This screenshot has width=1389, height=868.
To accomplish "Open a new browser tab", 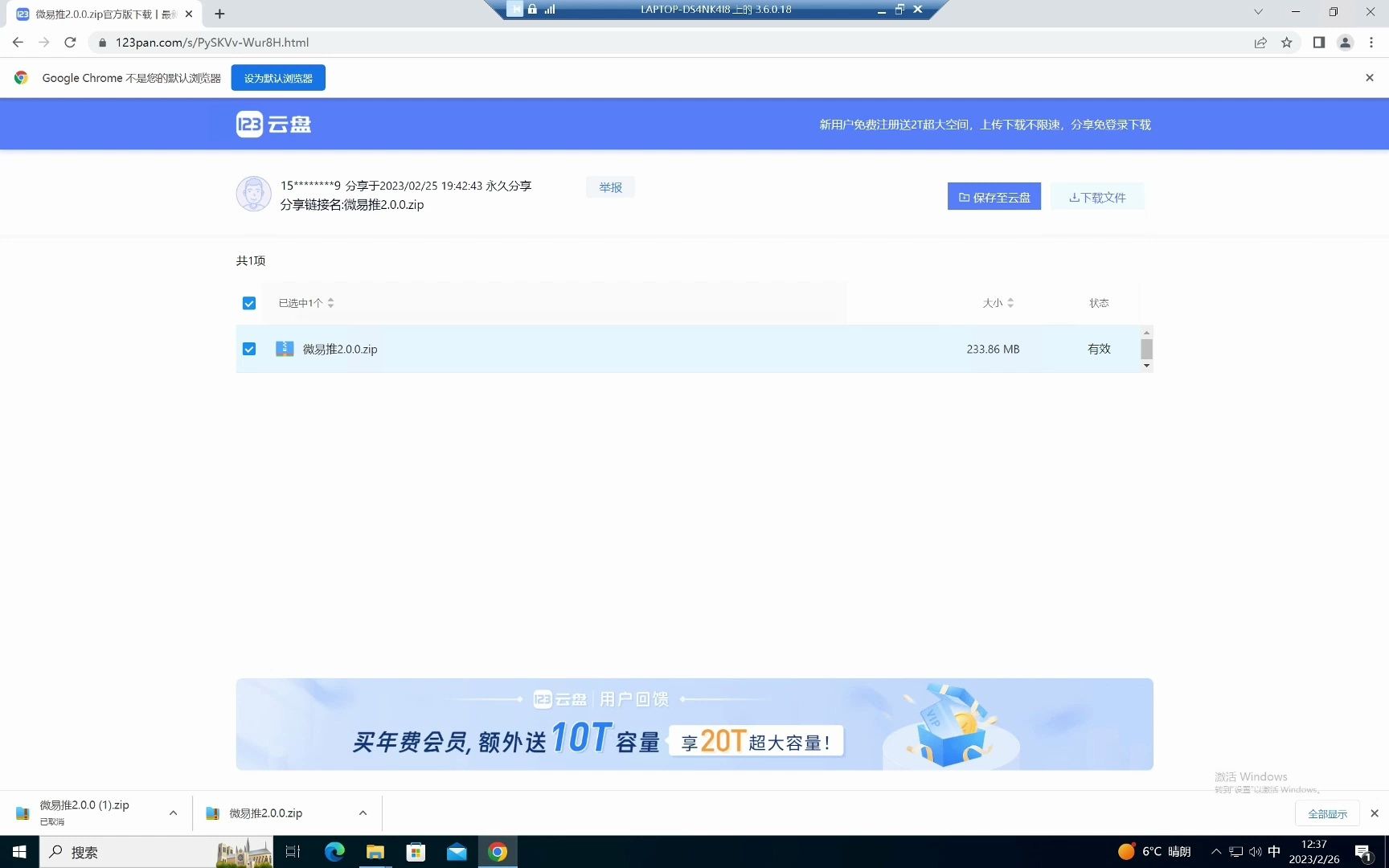I will click(x=219, y=14).
